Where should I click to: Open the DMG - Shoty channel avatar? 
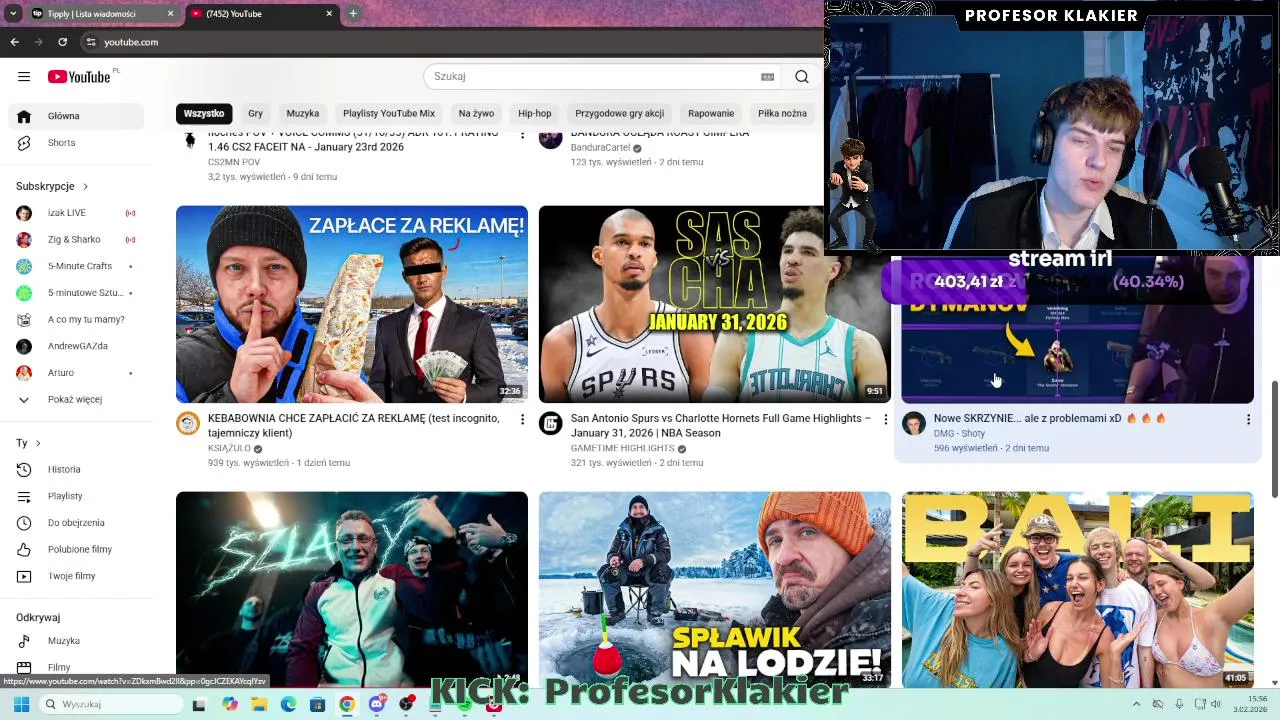(x=914, y=424)
